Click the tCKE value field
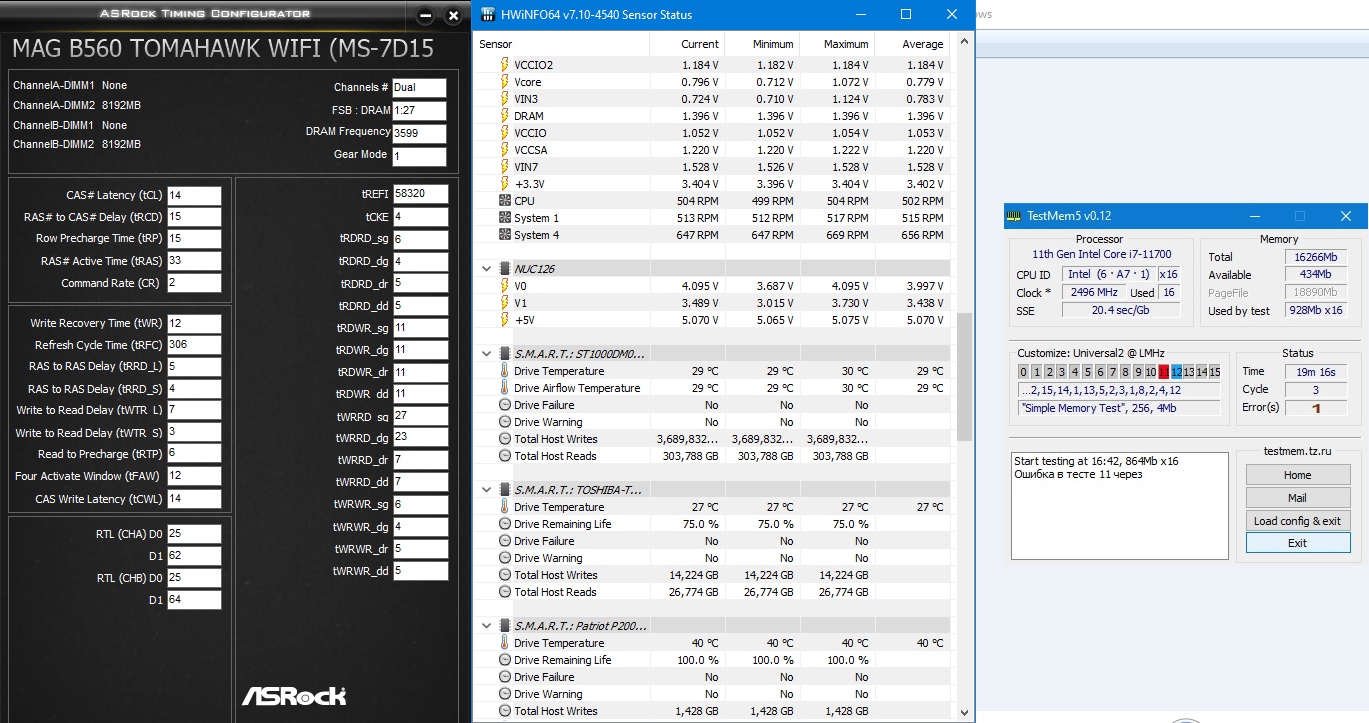Image resolution: width=1369 pixels, height=723 pixels. pyautogui.click(x=420, y=217)
